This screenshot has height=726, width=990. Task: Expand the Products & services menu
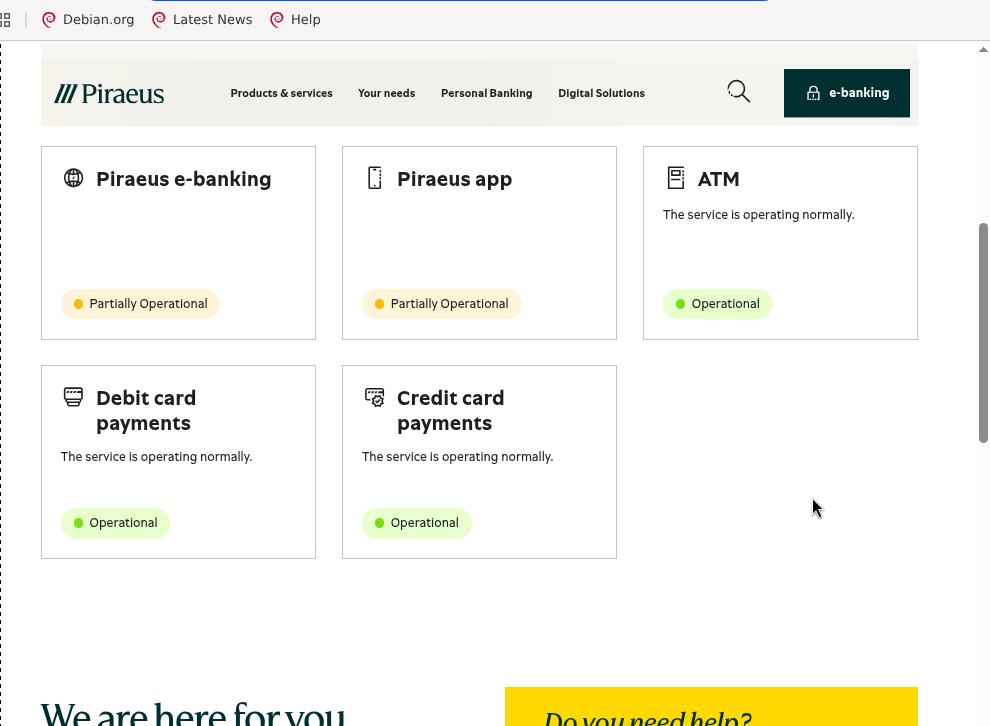tap(282, 93)
